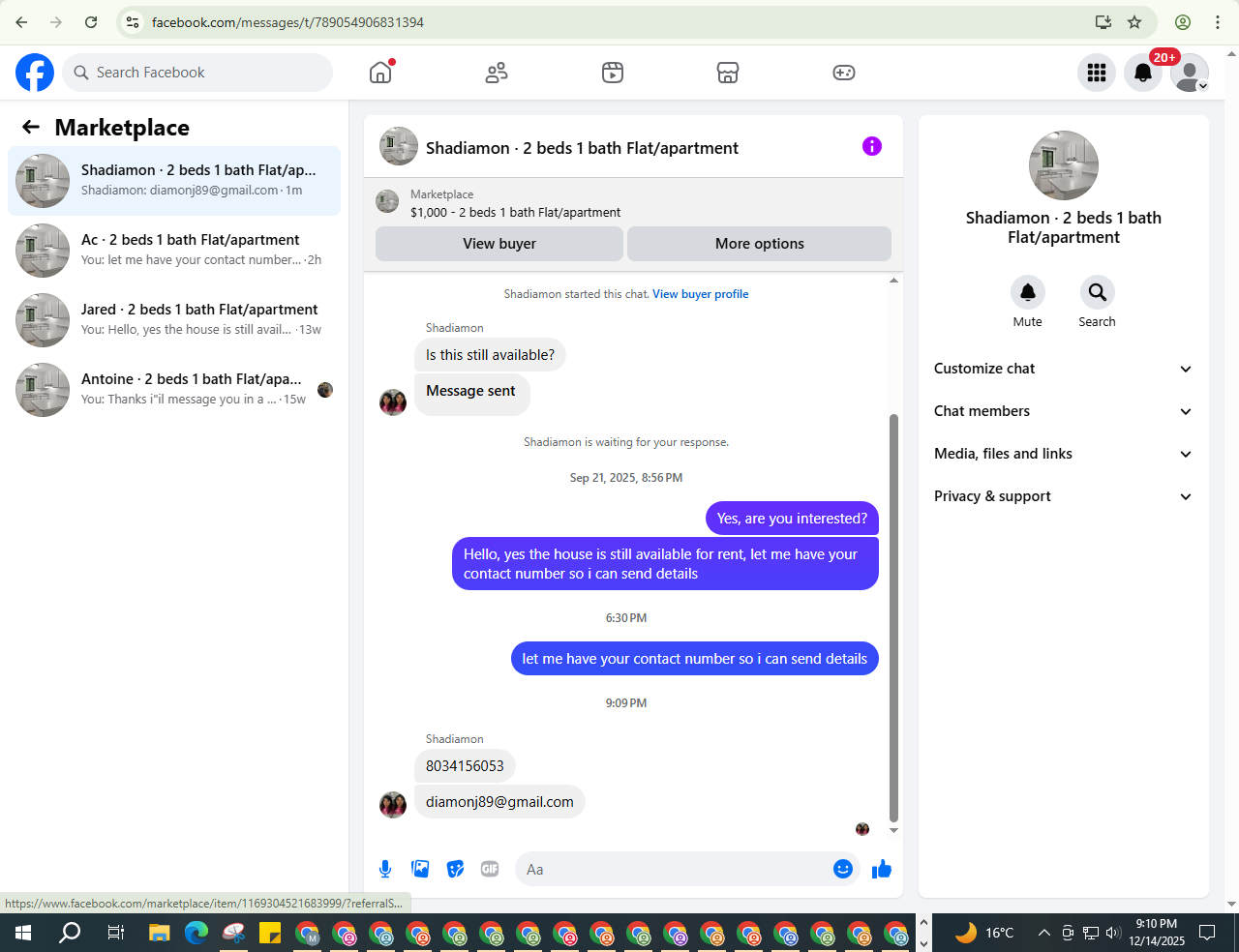Send a voice clip using microphone icon
Screen dimensions: 1239x952
(385, 869)
